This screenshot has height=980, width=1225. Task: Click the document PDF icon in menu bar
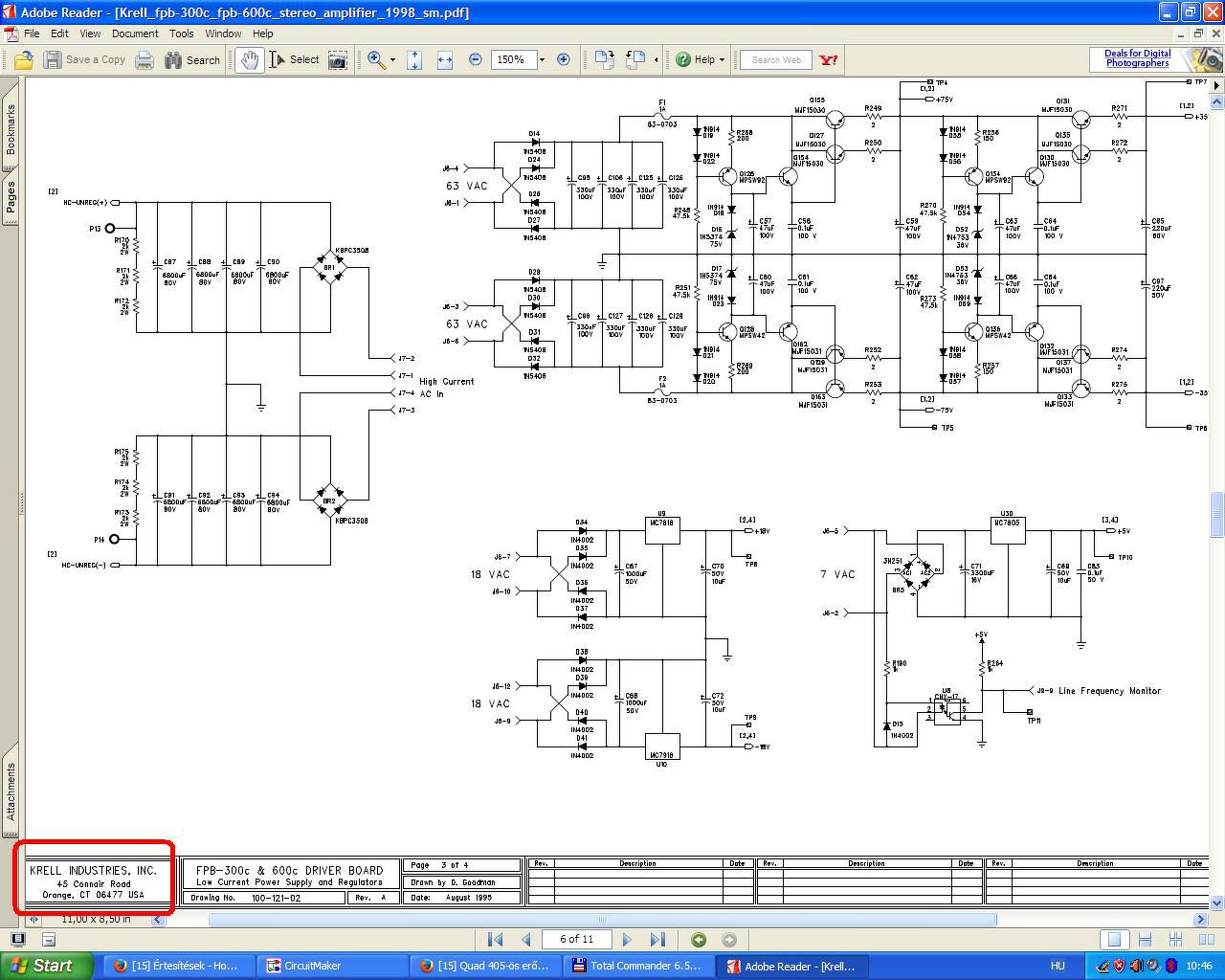(11, 33)
